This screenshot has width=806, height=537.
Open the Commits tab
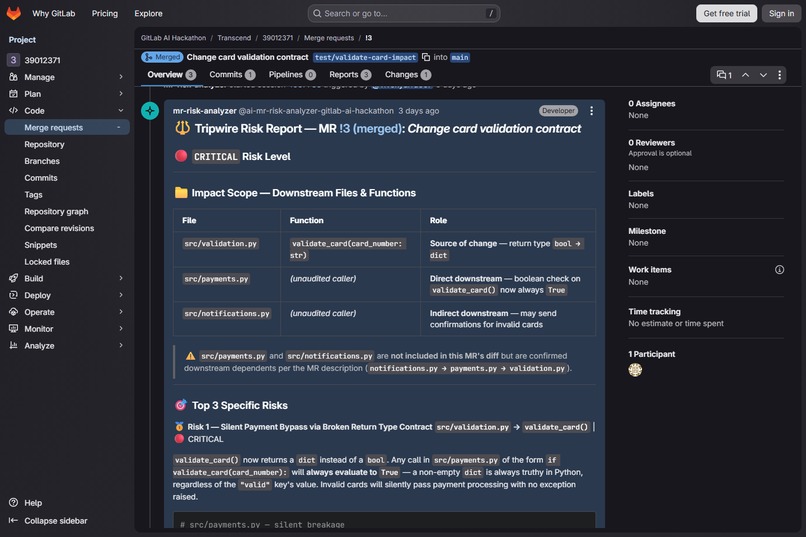click(x=232, y=75)
